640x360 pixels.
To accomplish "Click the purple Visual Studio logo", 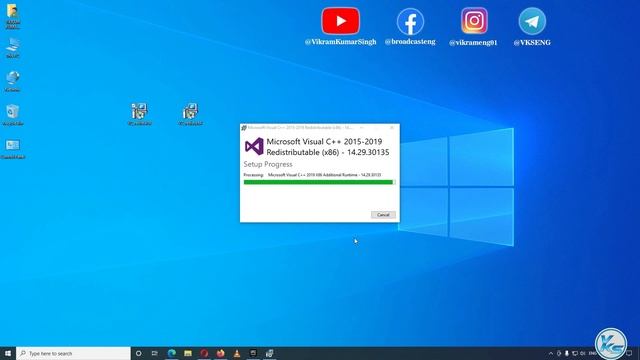I will (x=254, y=146).
